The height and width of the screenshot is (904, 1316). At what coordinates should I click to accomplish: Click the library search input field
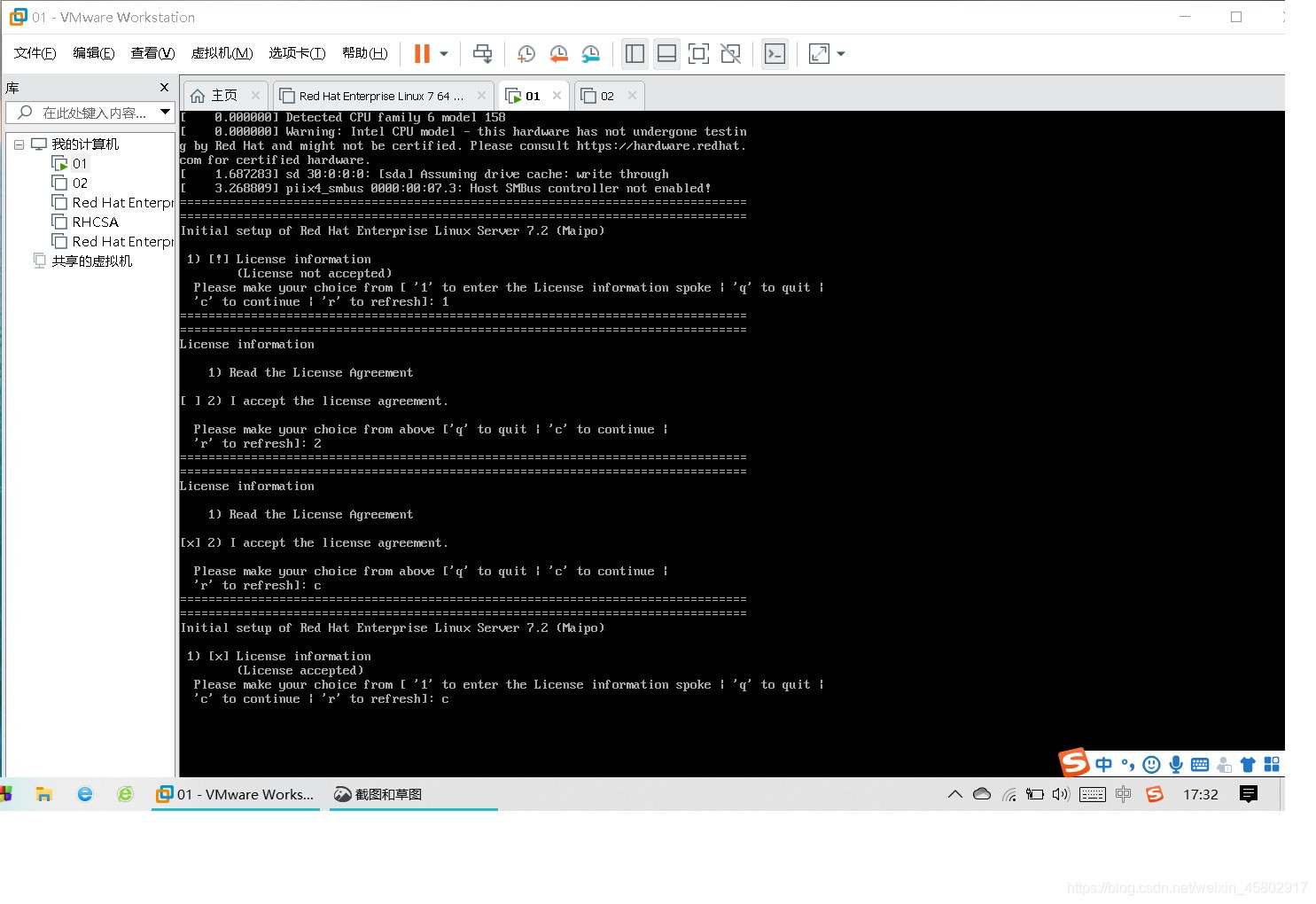(x=94, y=113)
